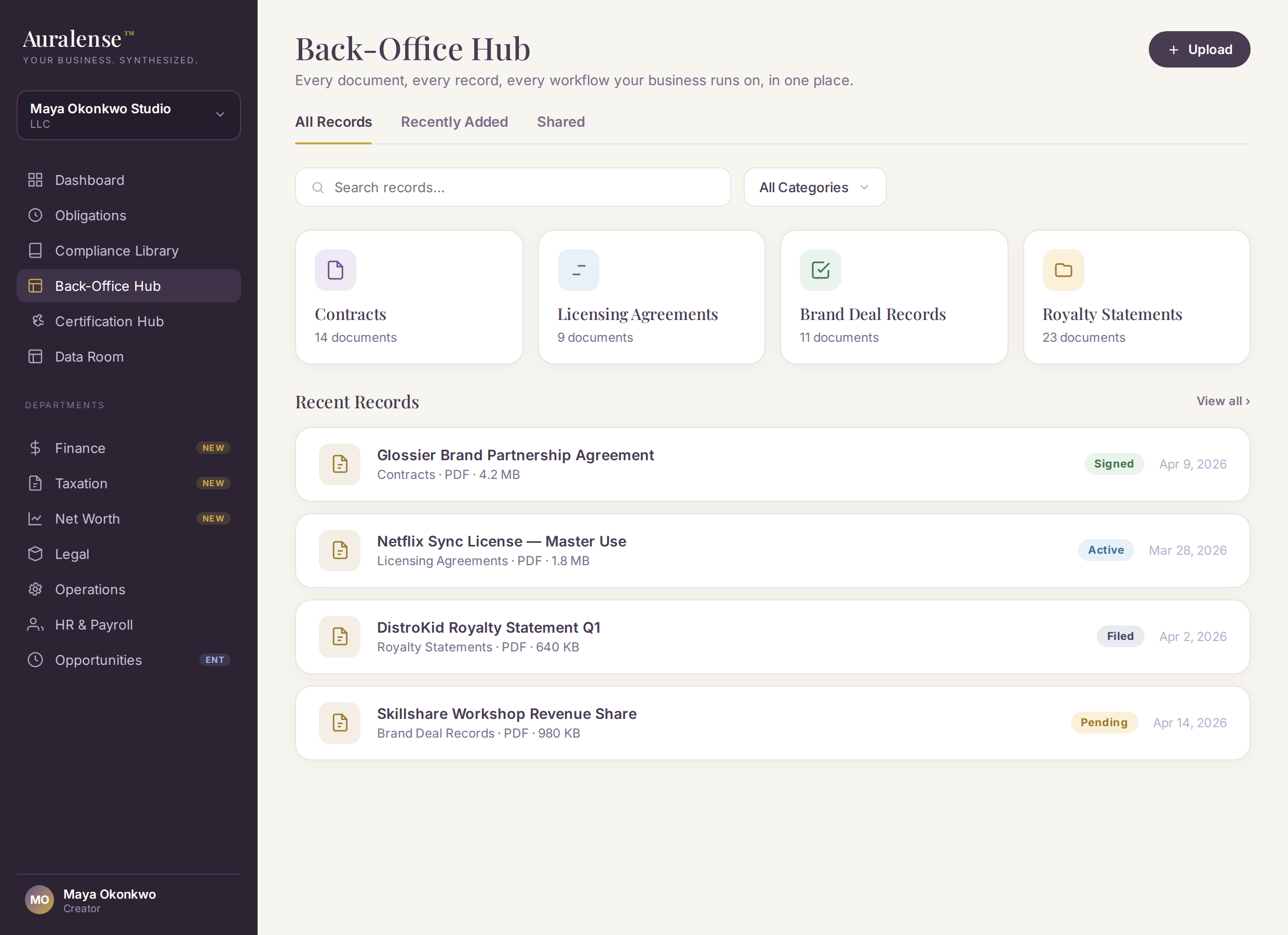This screenshot has height=935, width=1288.
Task: Click the DistroKid Royalty Statement document icon
Action: [x=340, y=637]
